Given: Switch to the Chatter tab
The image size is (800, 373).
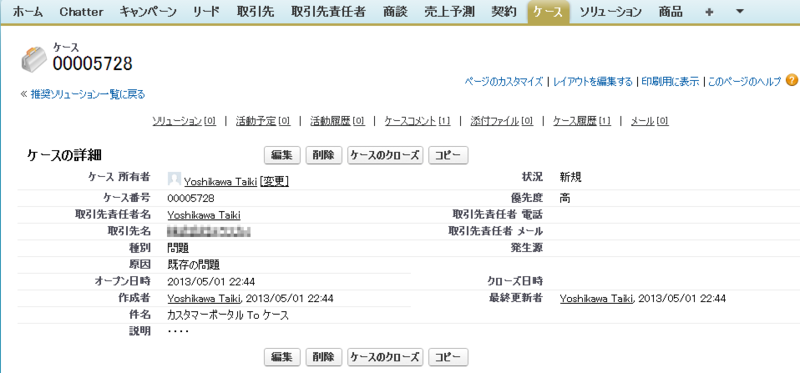Looking at the screenshot, I should [x=82, y=12].
